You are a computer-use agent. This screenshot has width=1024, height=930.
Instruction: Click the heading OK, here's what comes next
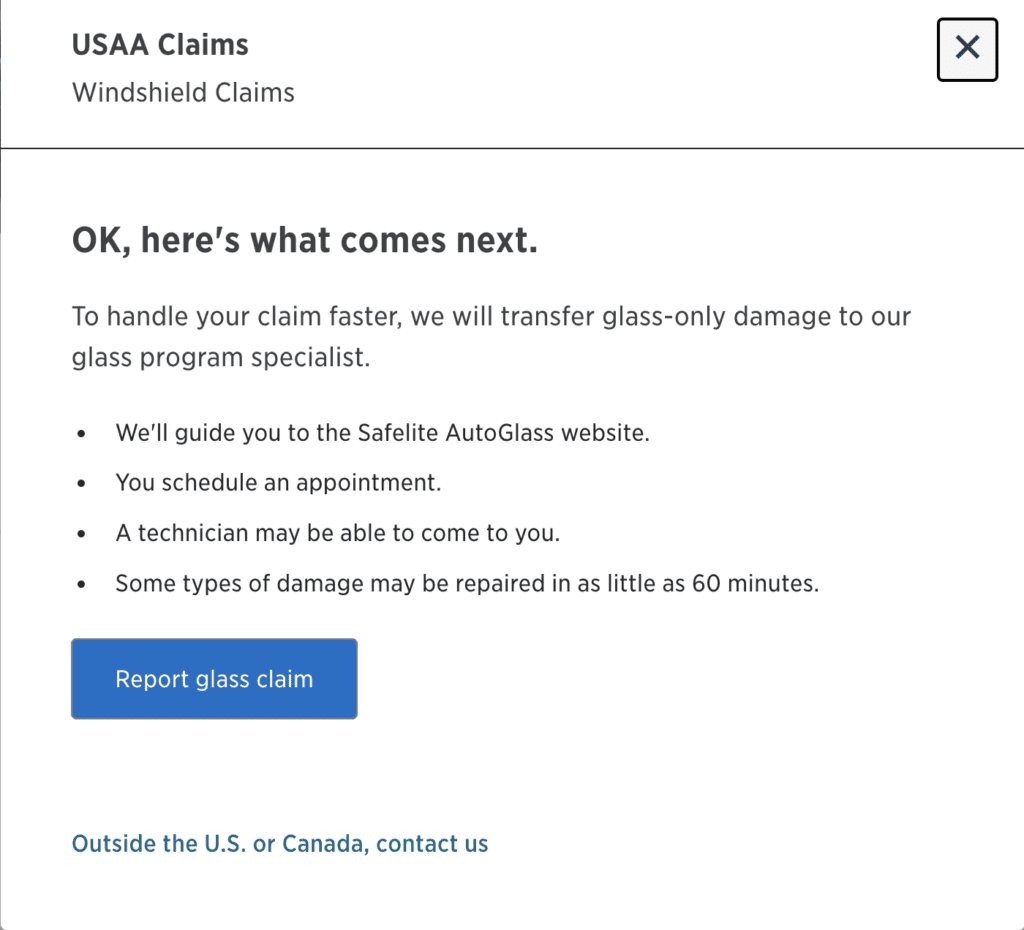(x=303, y=240)
